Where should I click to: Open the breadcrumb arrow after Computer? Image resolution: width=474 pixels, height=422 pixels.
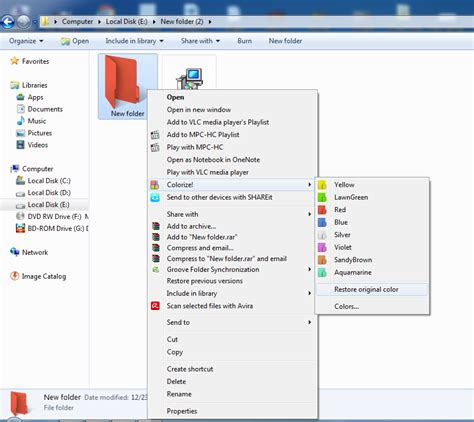[99, 22]
